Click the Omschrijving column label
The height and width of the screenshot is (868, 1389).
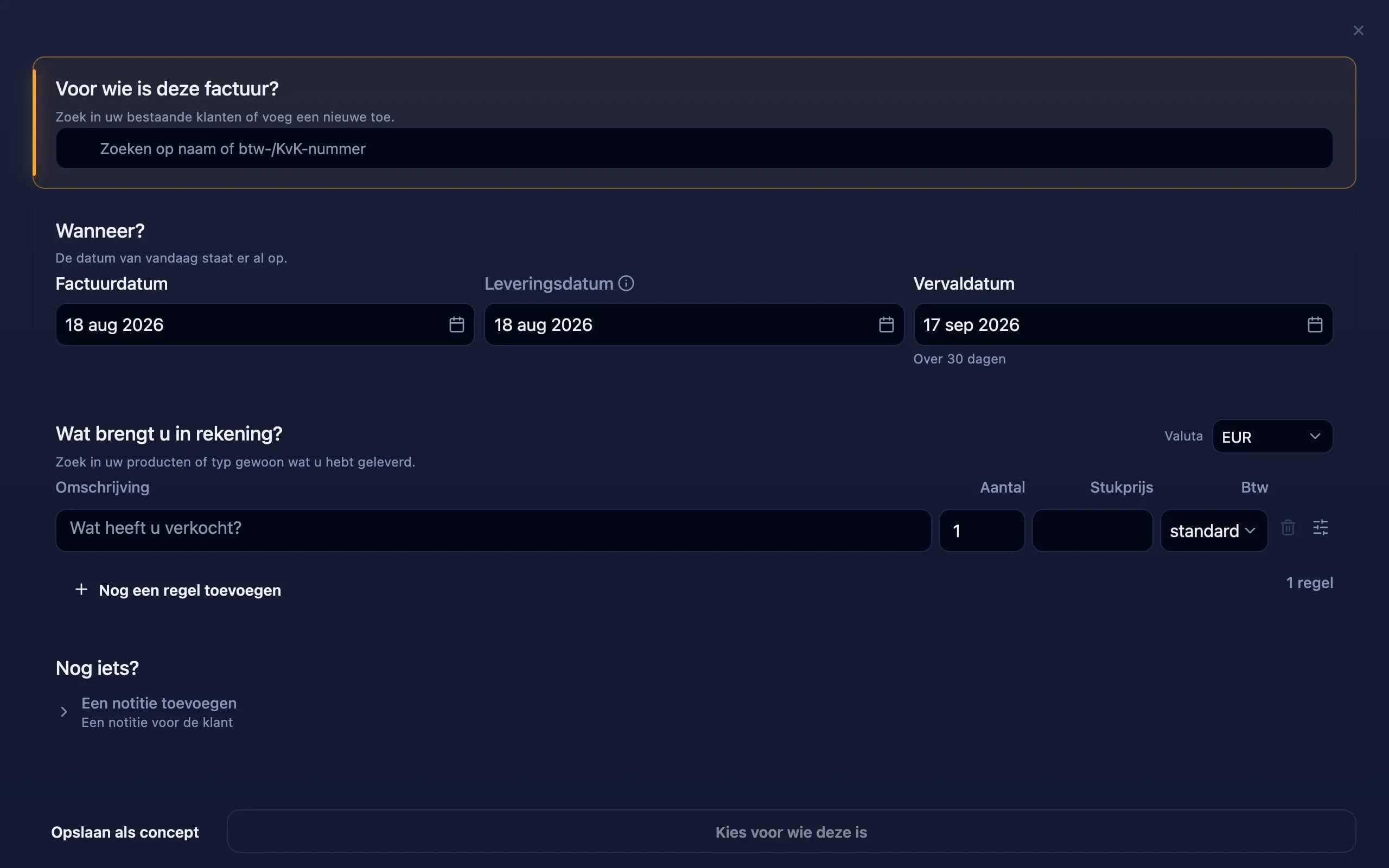[102, 487]
